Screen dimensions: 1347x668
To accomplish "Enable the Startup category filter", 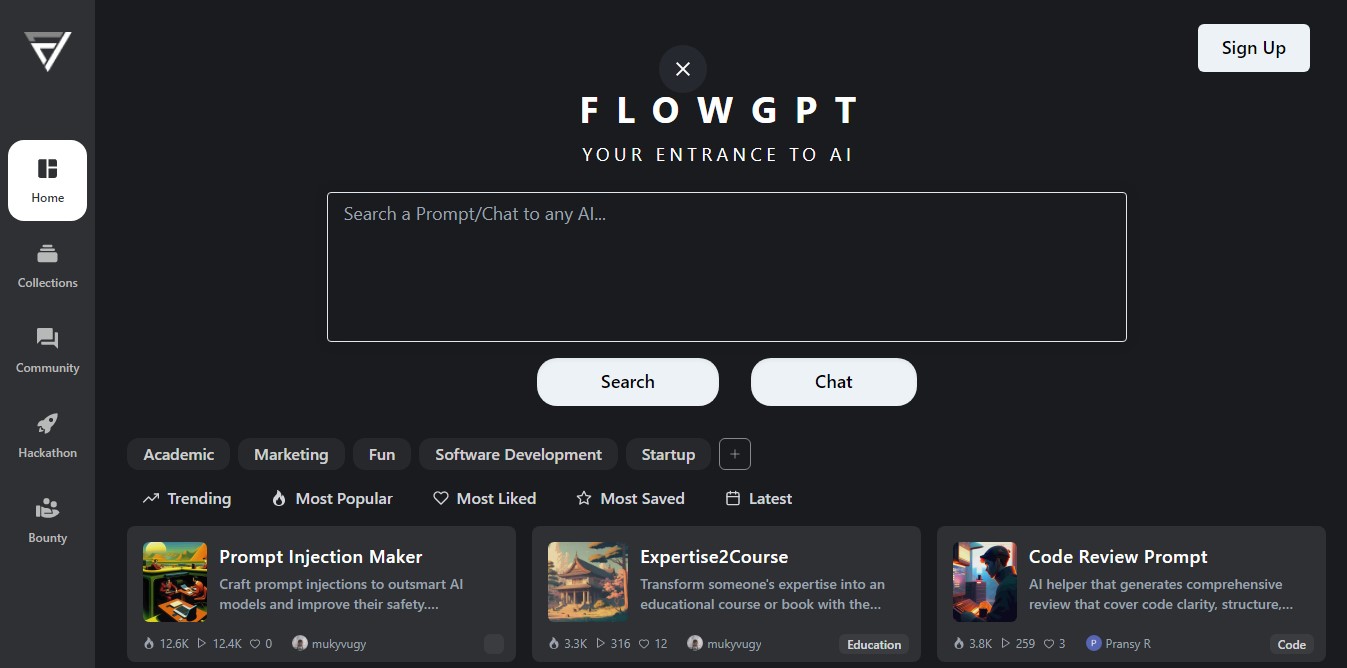I will [x=668, y=454].
